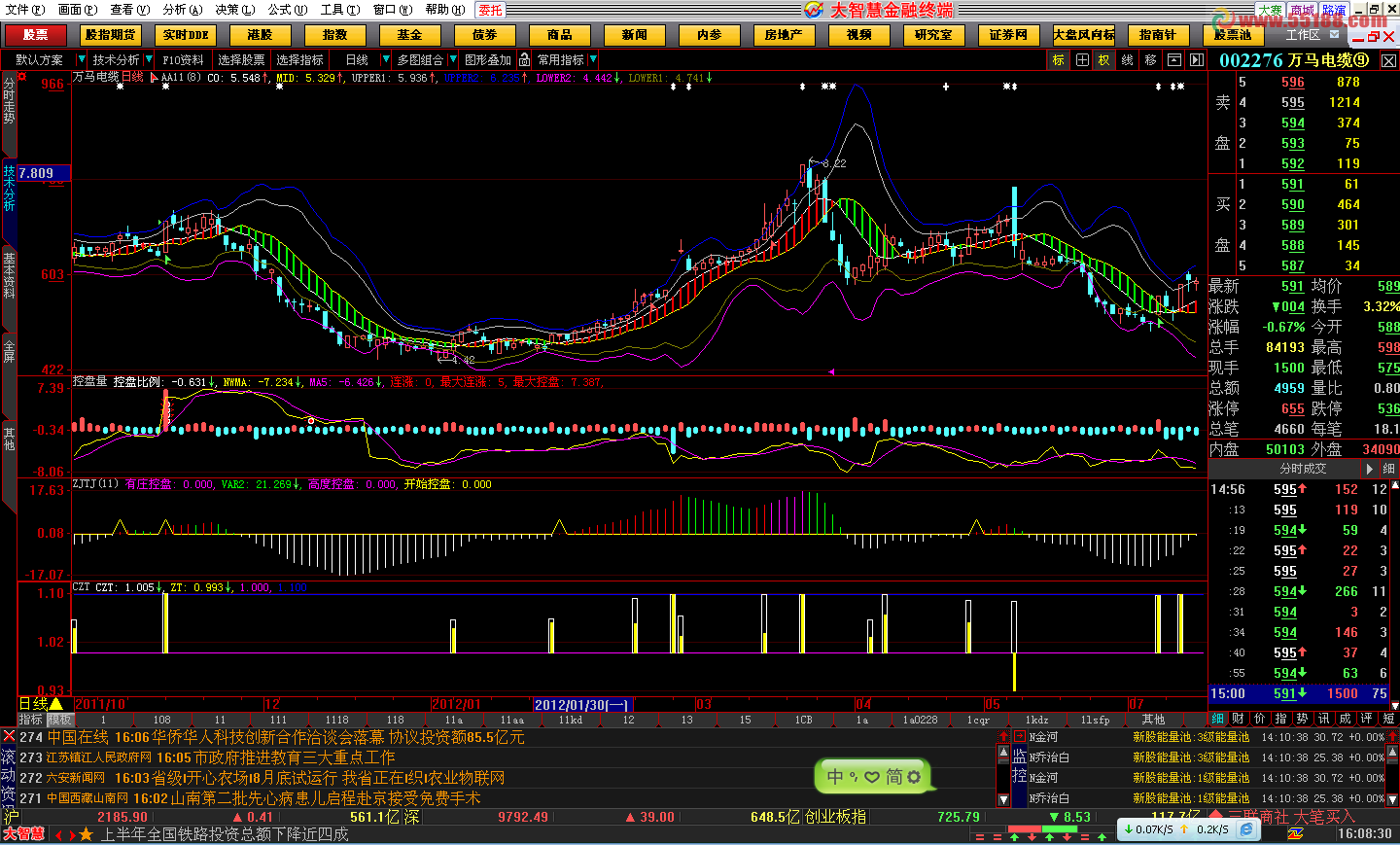
Task: Click the lock icon beside 图形叠加
Action: (524, 59)
